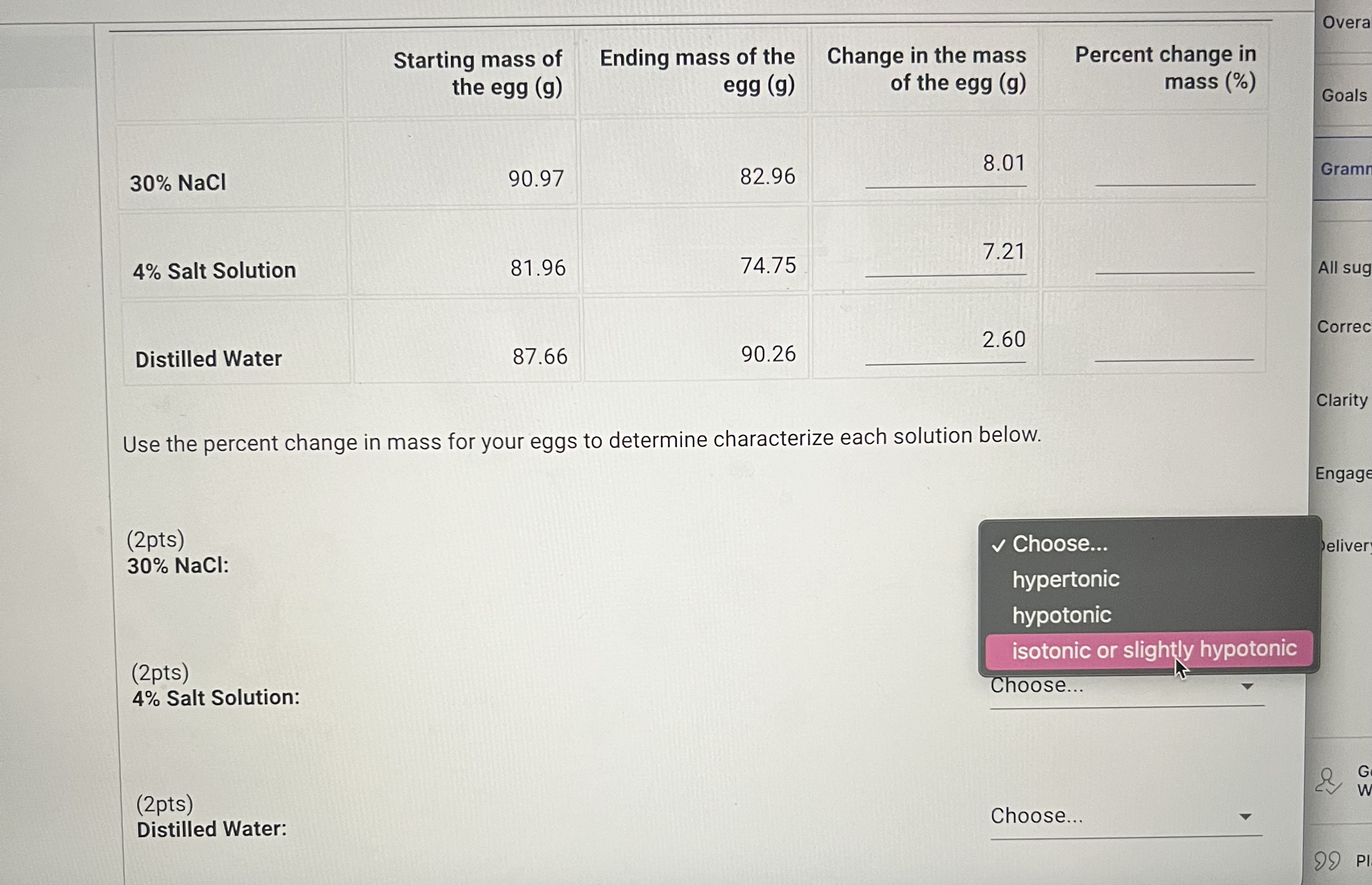Open the Correctness category

coord(1344,327)
